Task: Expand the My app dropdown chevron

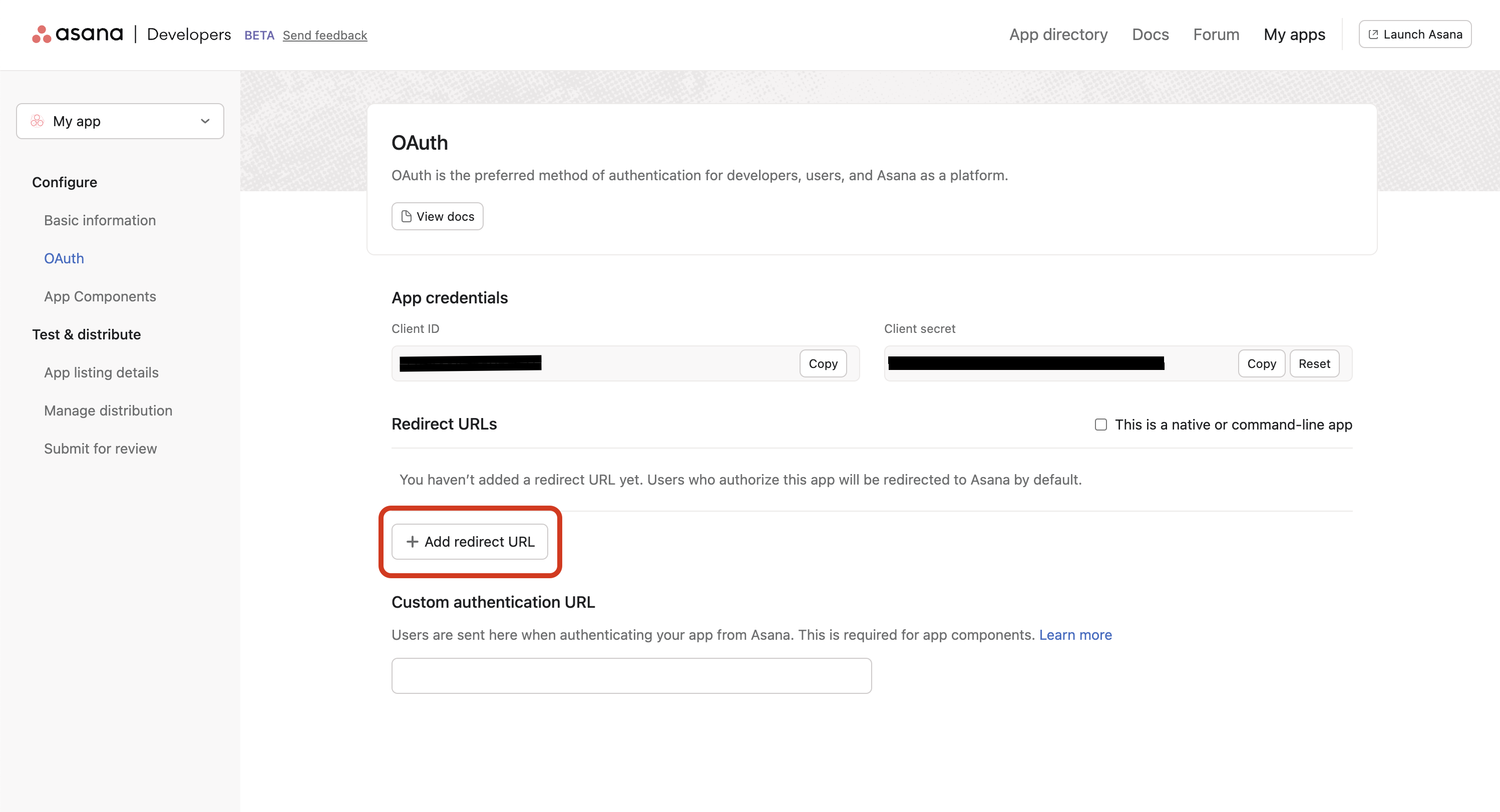Action: 205,121
